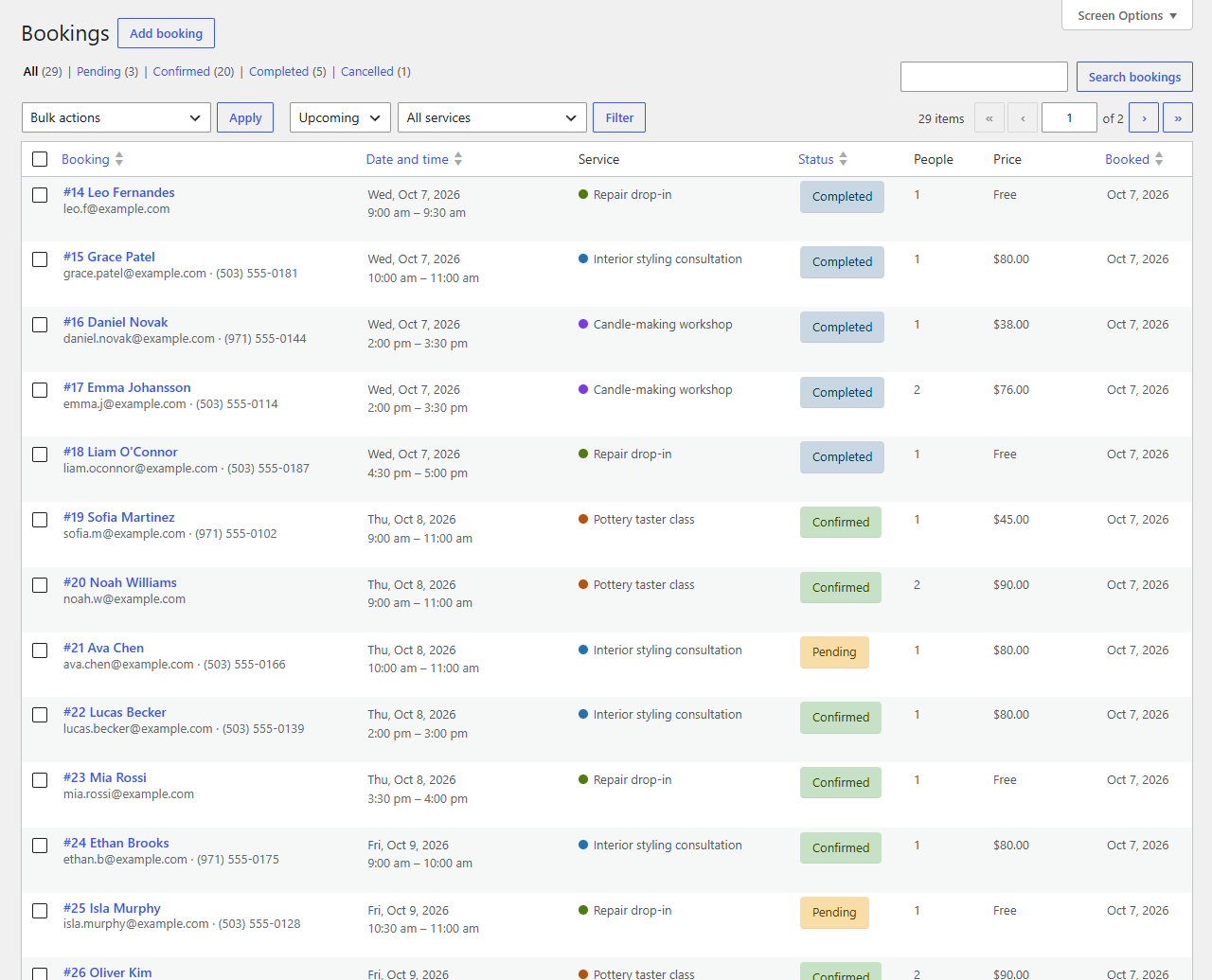View Cancelled bookings filter
The image size is (1212, 980).
click(367, 71)
